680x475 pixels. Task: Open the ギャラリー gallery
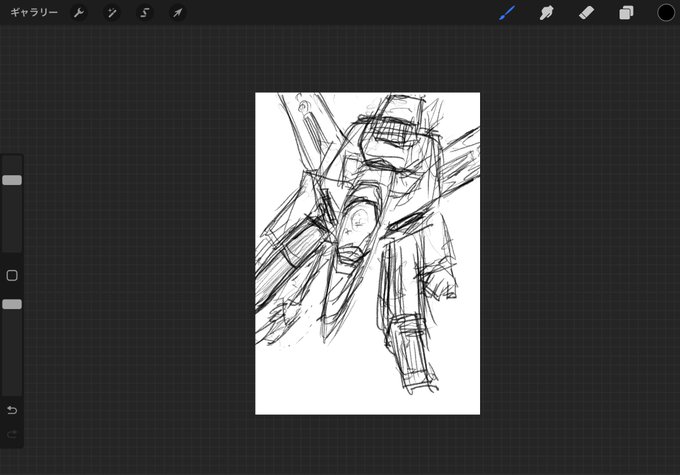coord(34,13)
